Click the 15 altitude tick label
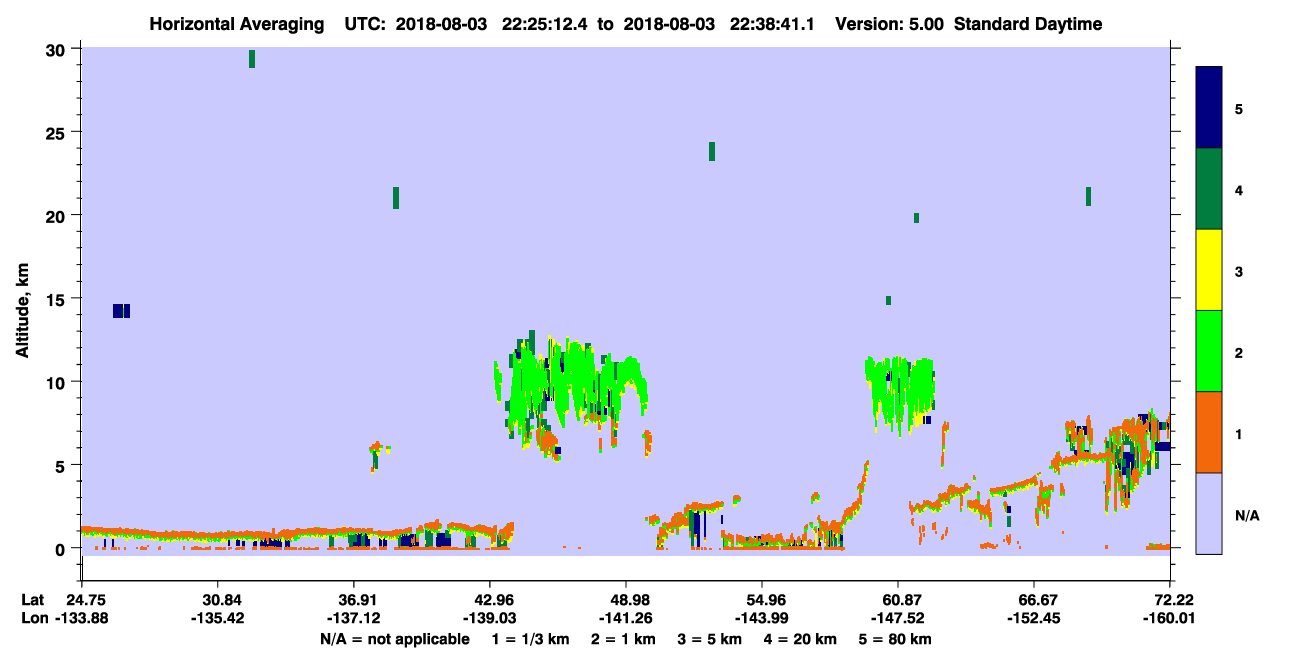The height and width of the screenshot is (667, 1300). tap(57, 299)
